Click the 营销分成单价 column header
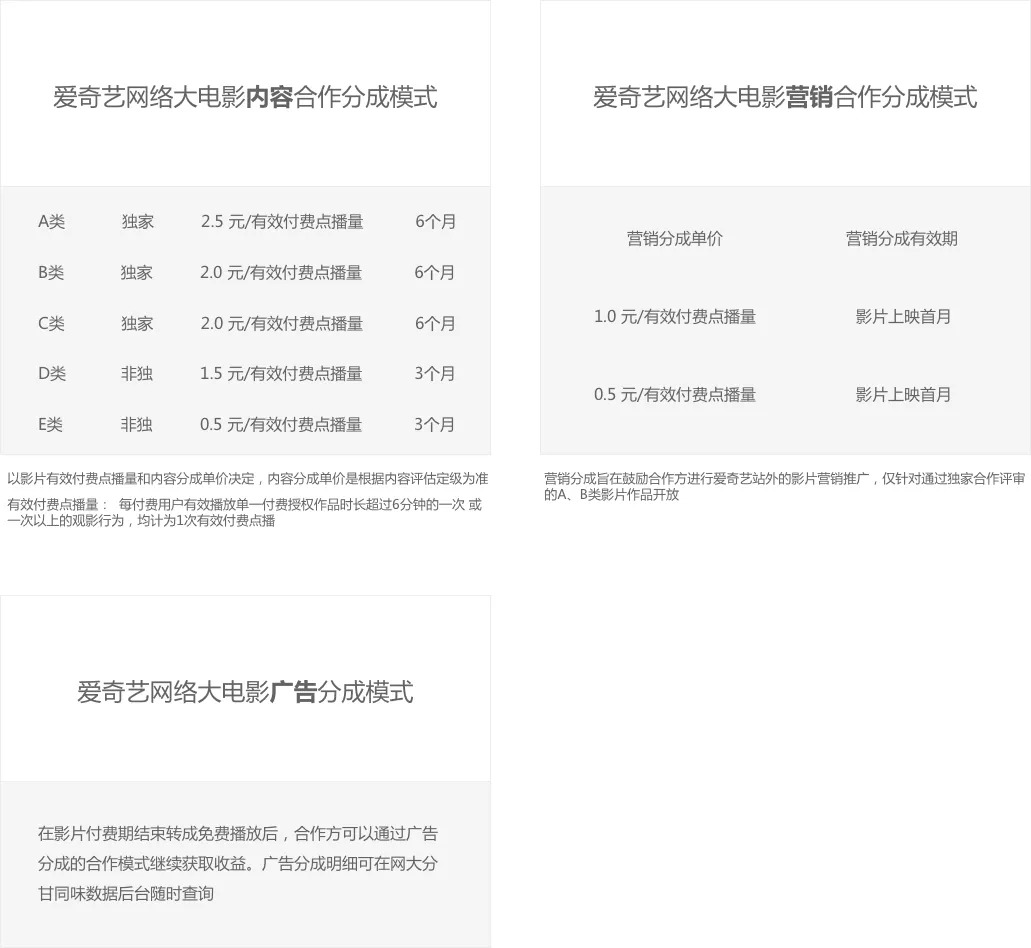 [675, 238]
